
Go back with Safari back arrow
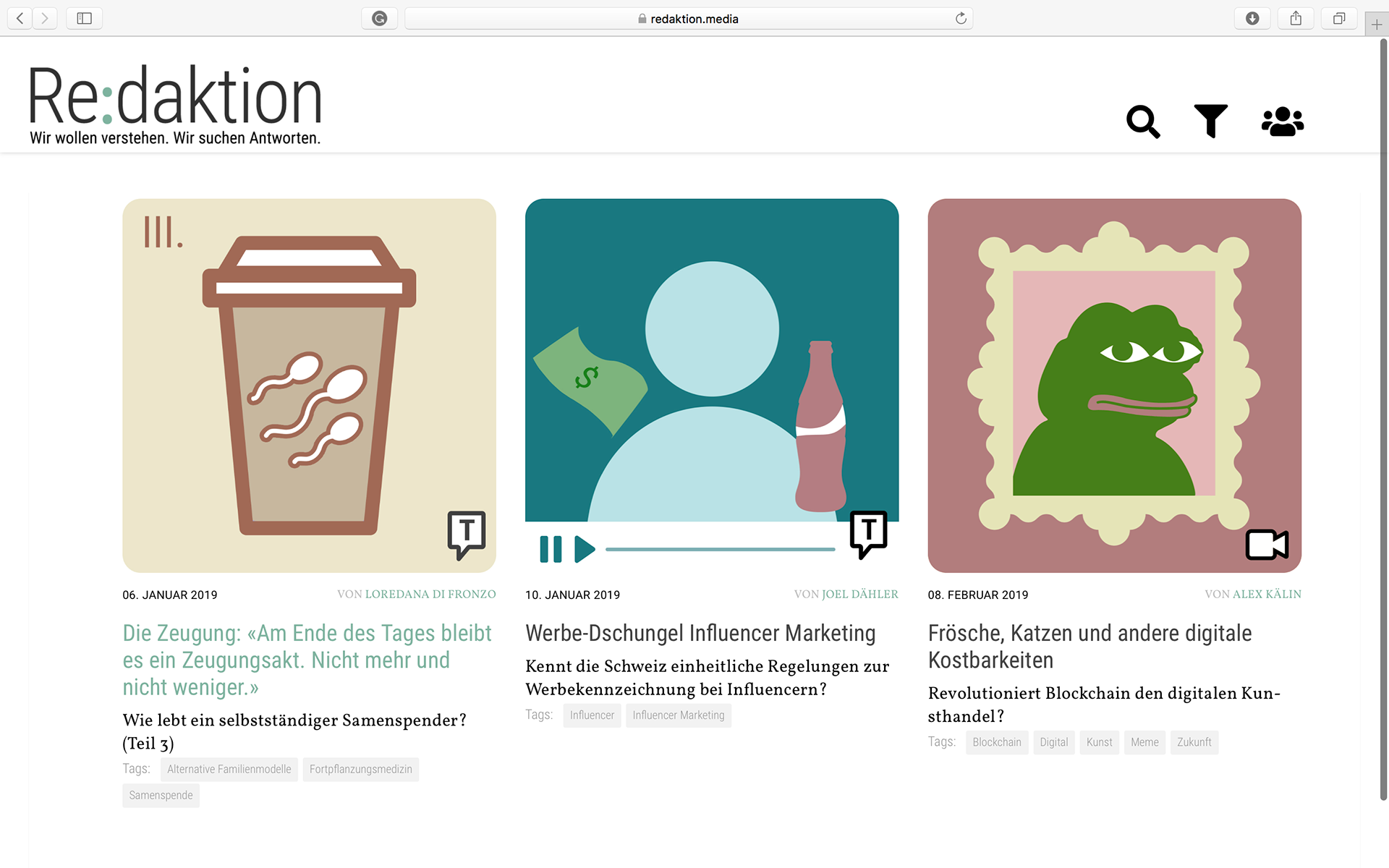point(20,18)
